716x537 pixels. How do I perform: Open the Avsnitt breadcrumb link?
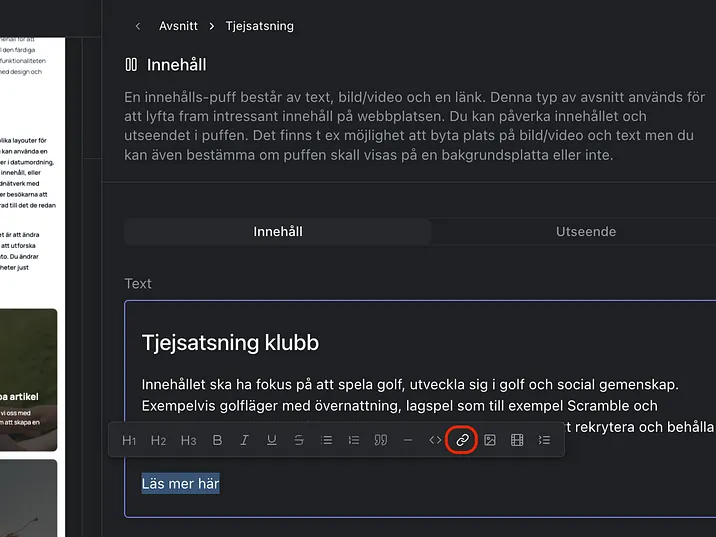[x=178, y=26]
